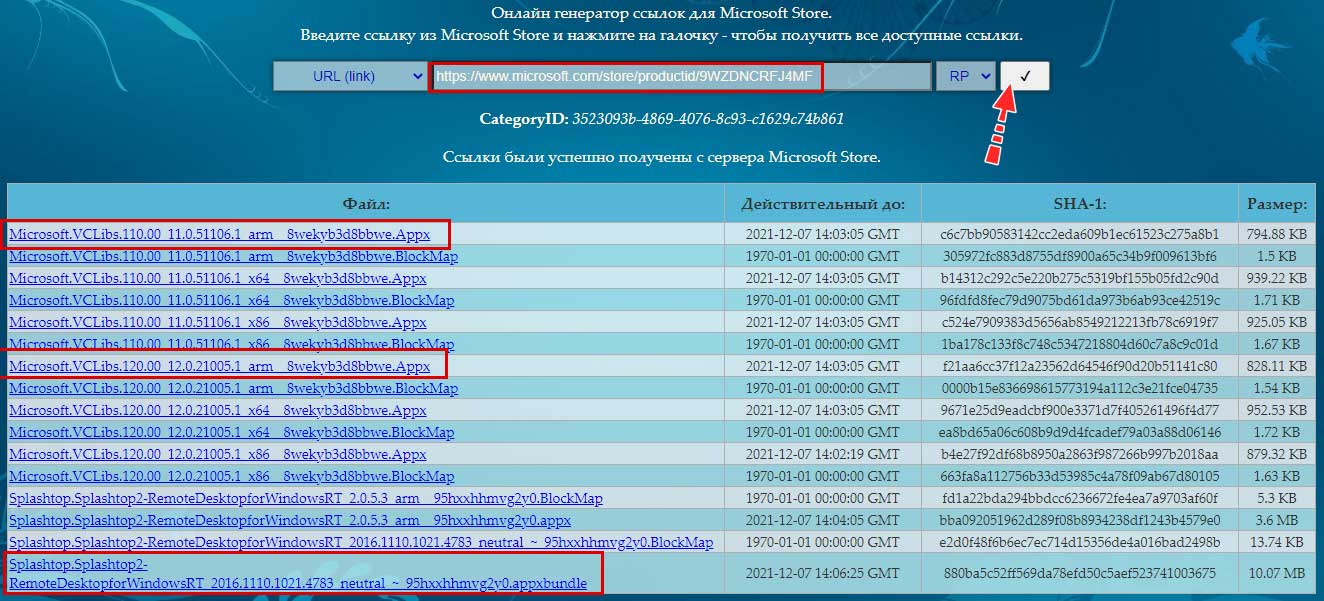Download VCLibs.120.00 12.0.21005.1 arm Appx
This screenshot has width=1324, height=601.
click(x=219, y=366)
